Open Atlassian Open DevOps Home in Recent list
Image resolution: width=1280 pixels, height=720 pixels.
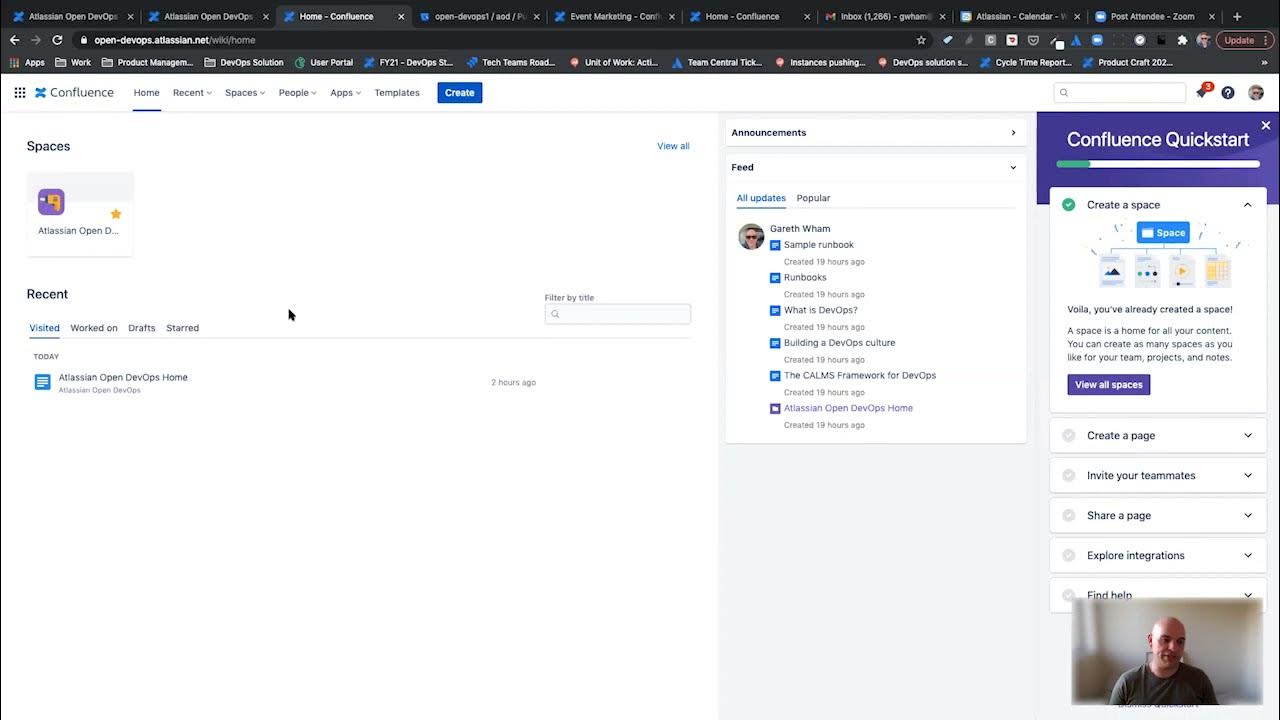[123, 377]
